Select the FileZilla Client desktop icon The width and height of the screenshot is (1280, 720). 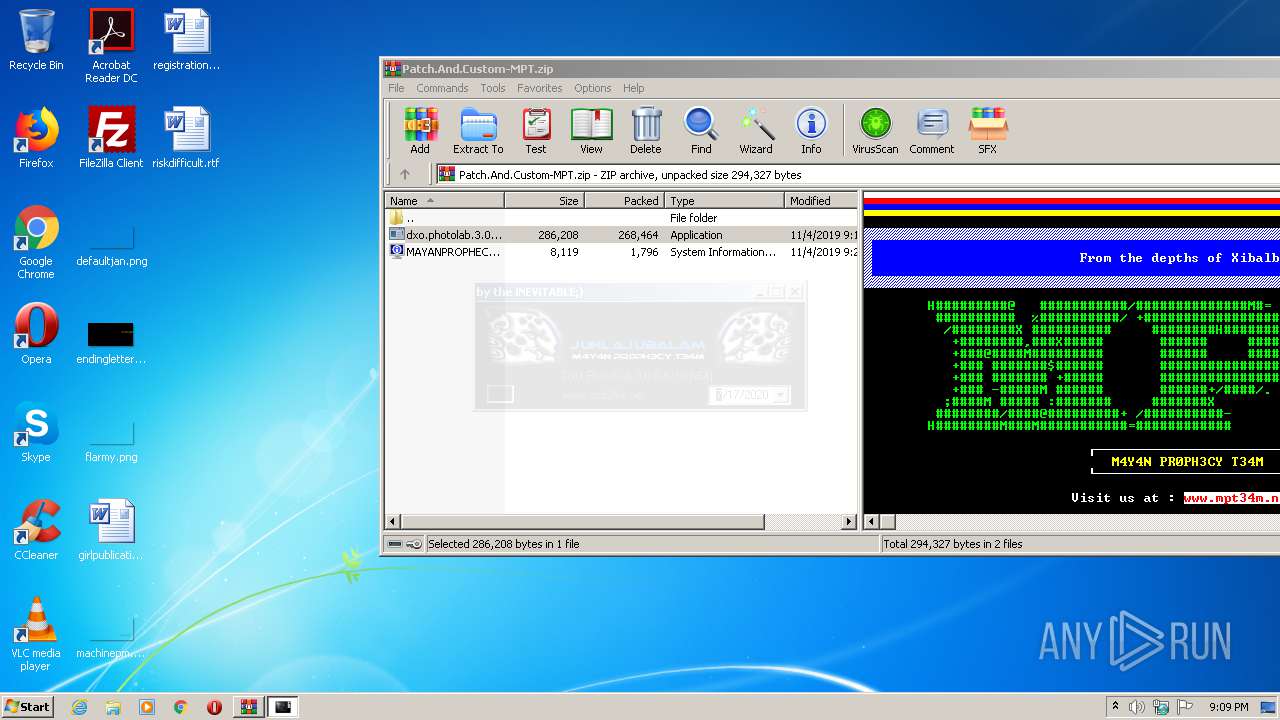pyautogui.click(x=111, y=138)
